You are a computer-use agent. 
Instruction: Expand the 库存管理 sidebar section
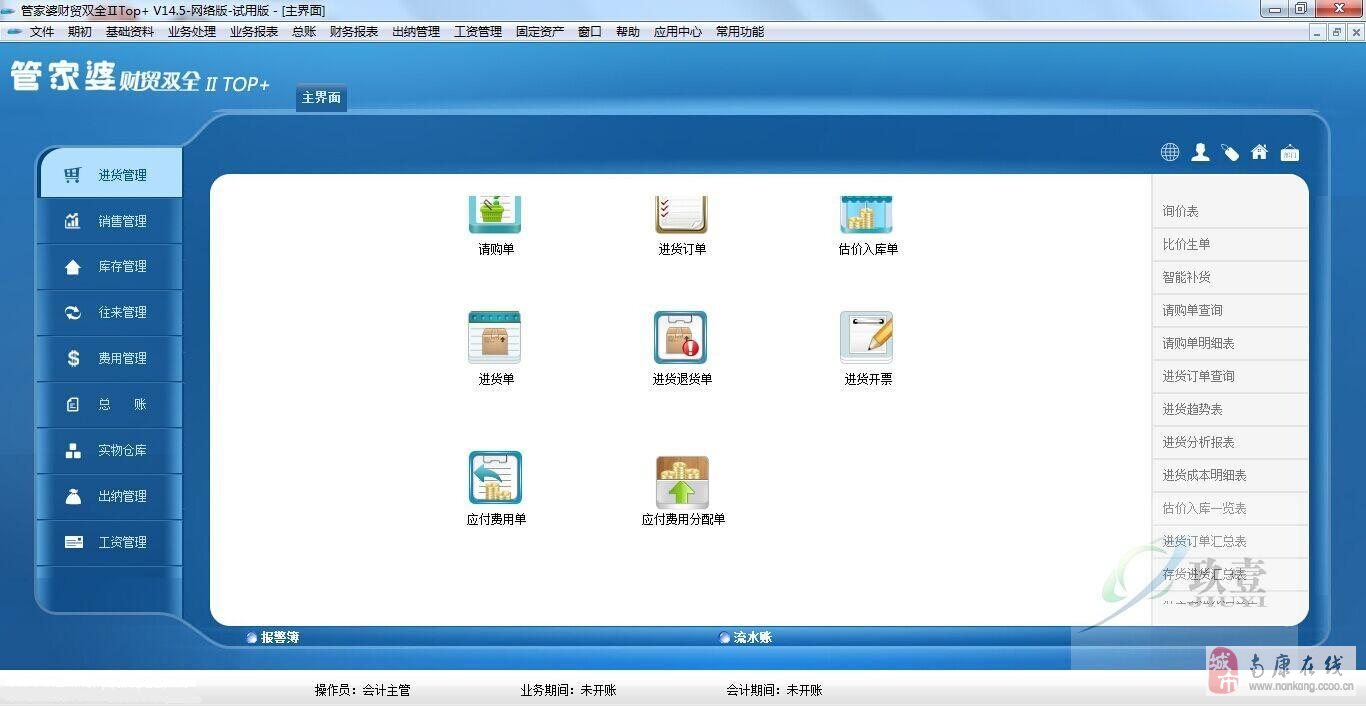point(109,266)
